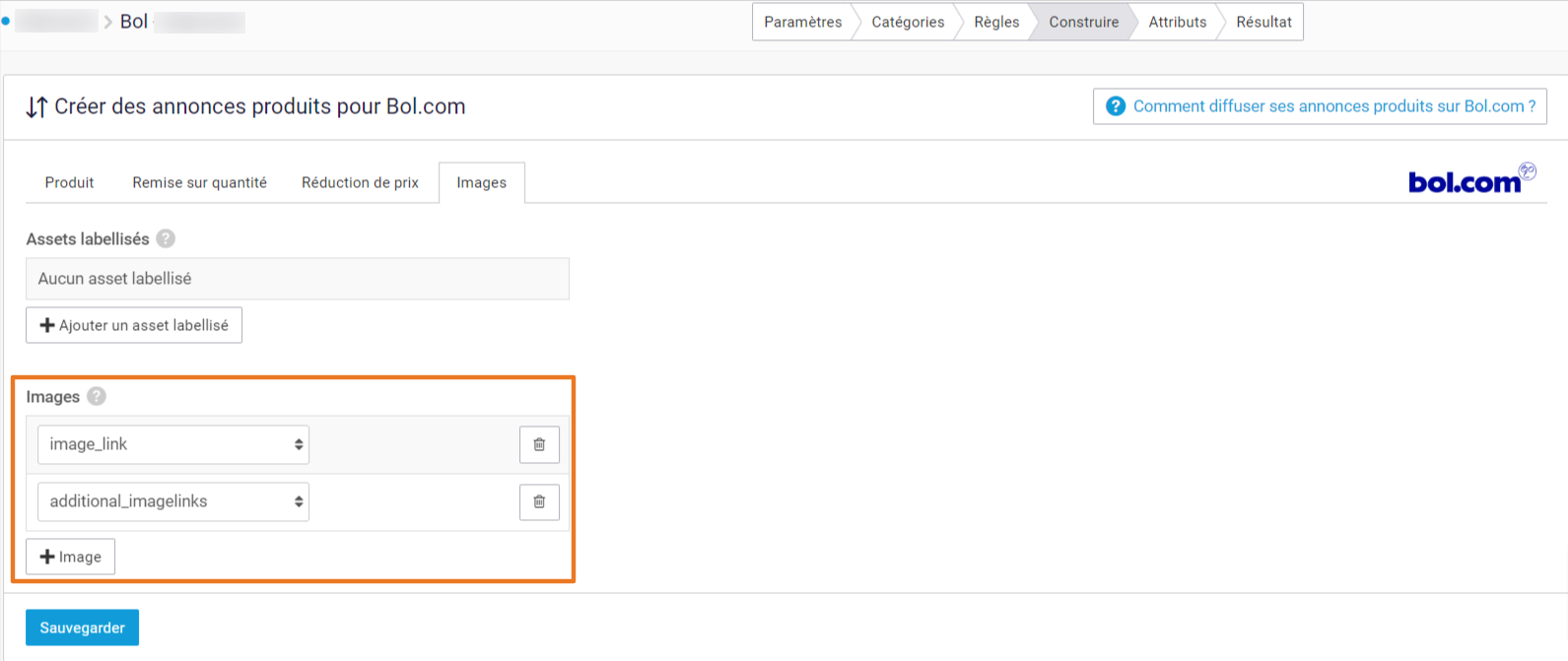
Task: Open the image_link dropdown
Action: [x=173, y=444]
